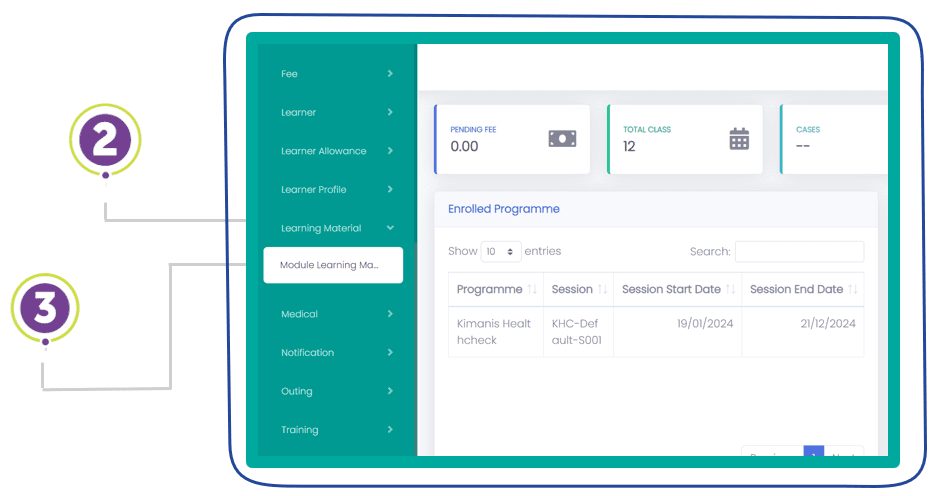
Task: Select the Outing sidebar menu
Action: (x=336, y=391)
